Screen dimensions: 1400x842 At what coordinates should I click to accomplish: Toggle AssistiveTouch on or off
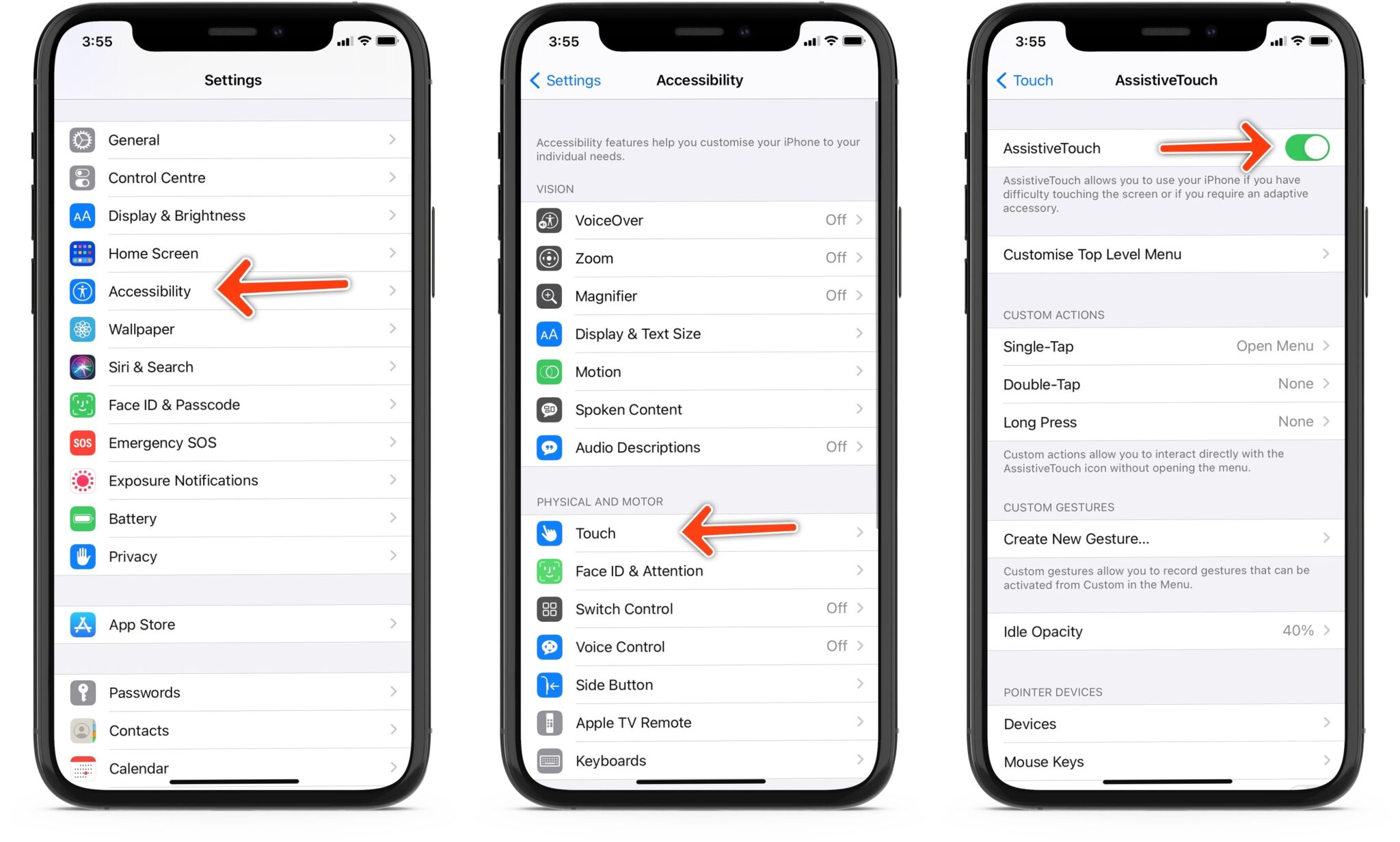click(x=1307, y=149)
